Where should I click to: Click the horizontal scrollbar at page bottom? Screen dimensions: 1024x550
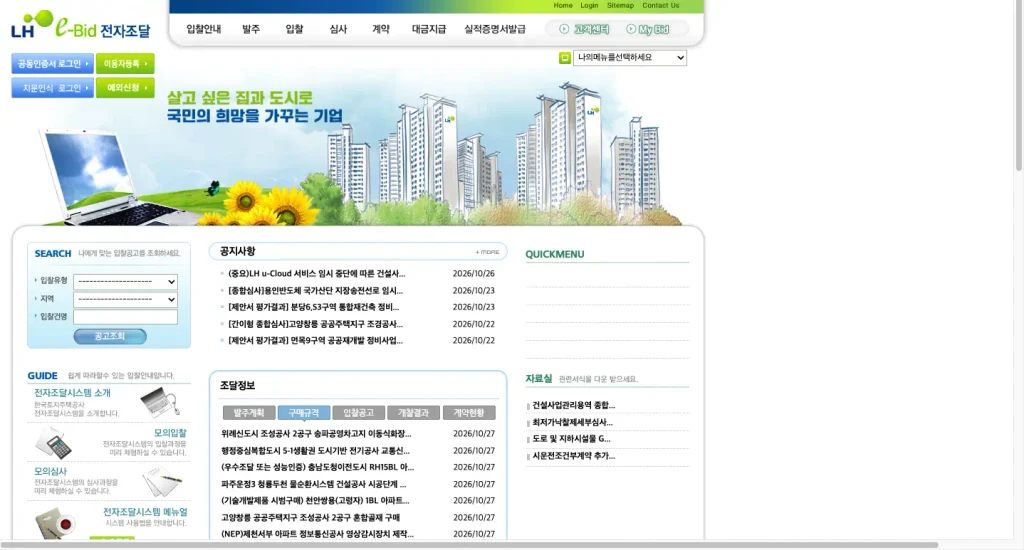point(470,545)
